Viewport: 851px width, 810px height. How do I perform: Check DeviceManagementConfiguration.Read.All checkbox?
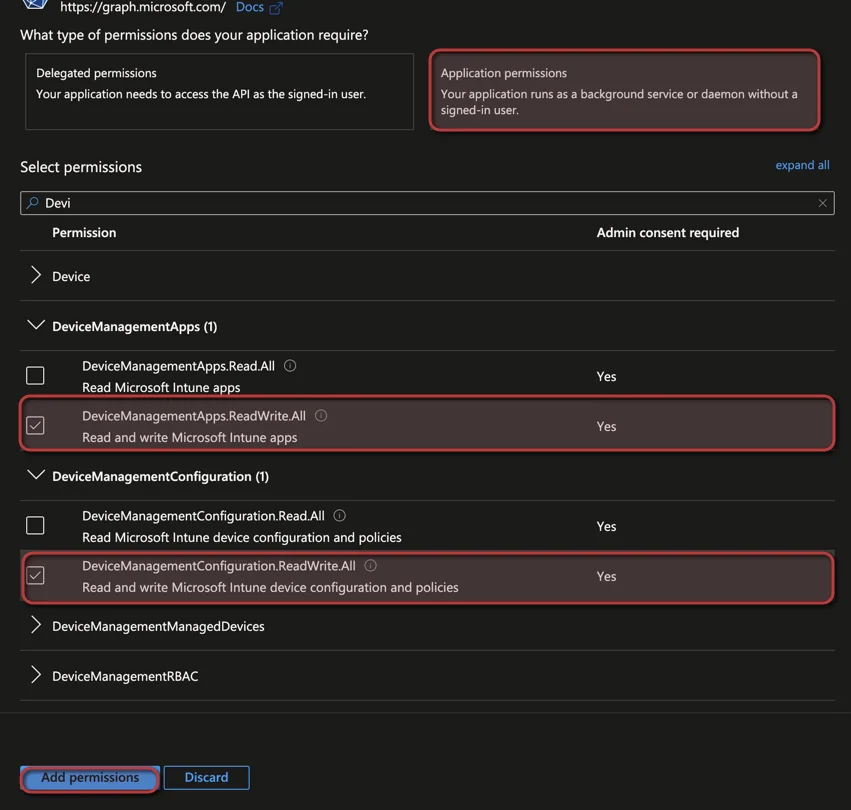click(35, 525)
